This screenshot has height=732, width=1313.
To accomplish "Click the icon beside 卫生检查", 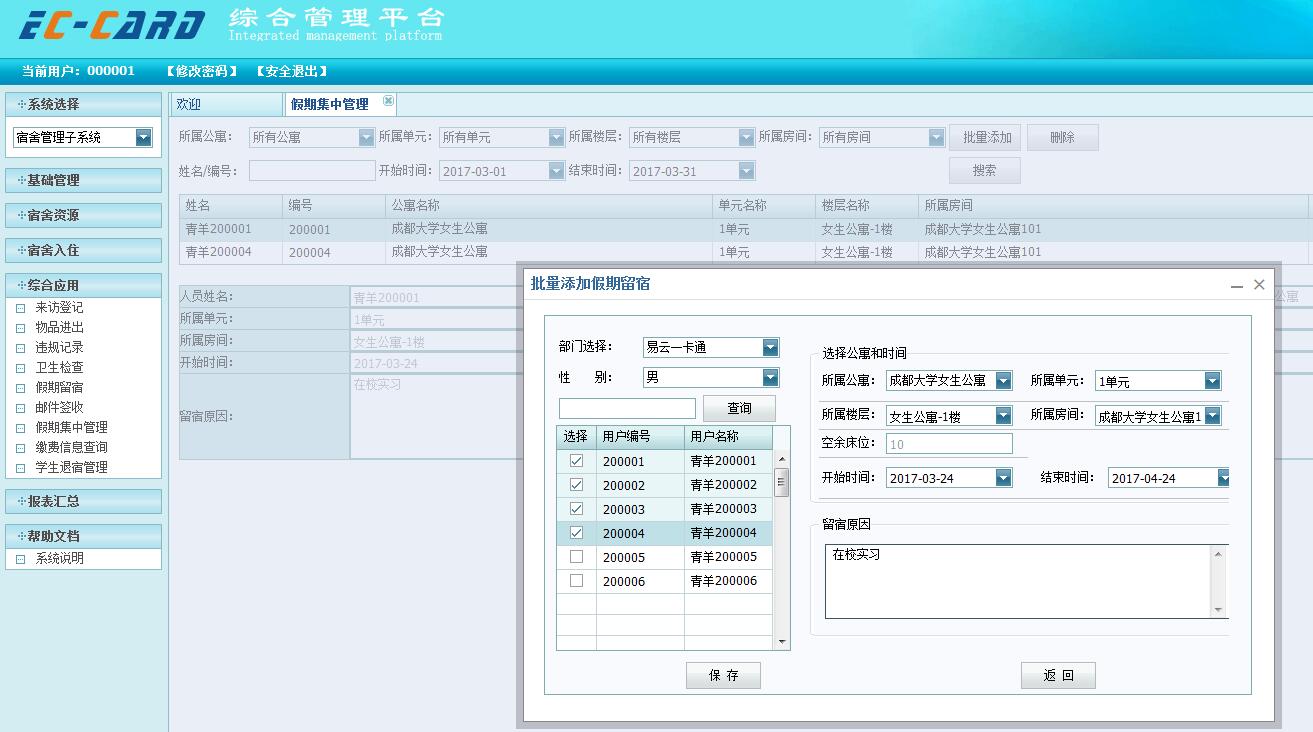I will (20, 368).
